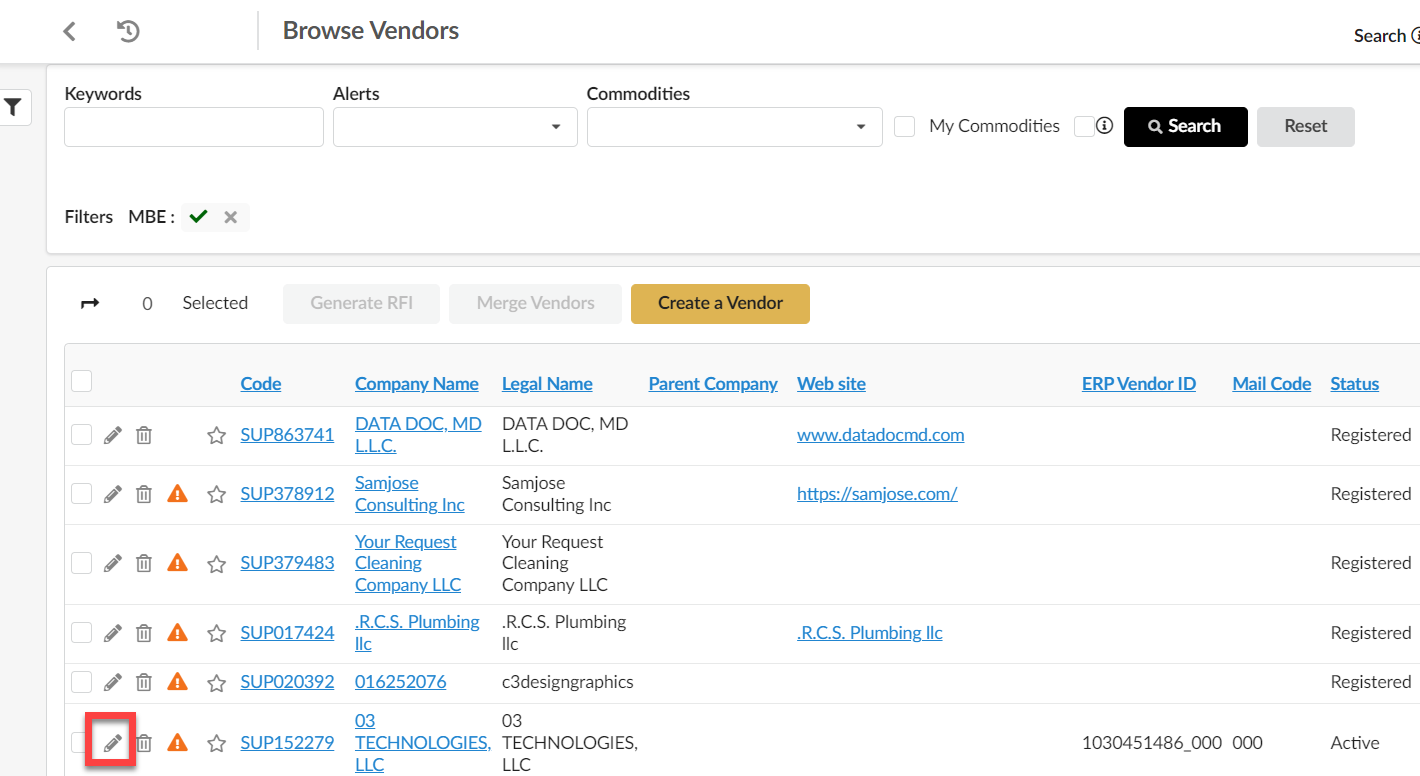Viewport: 1420px width, 776px height.
Task: Click the ERP Vendor ID value 1030451486_000
Action: [1152, 743]
